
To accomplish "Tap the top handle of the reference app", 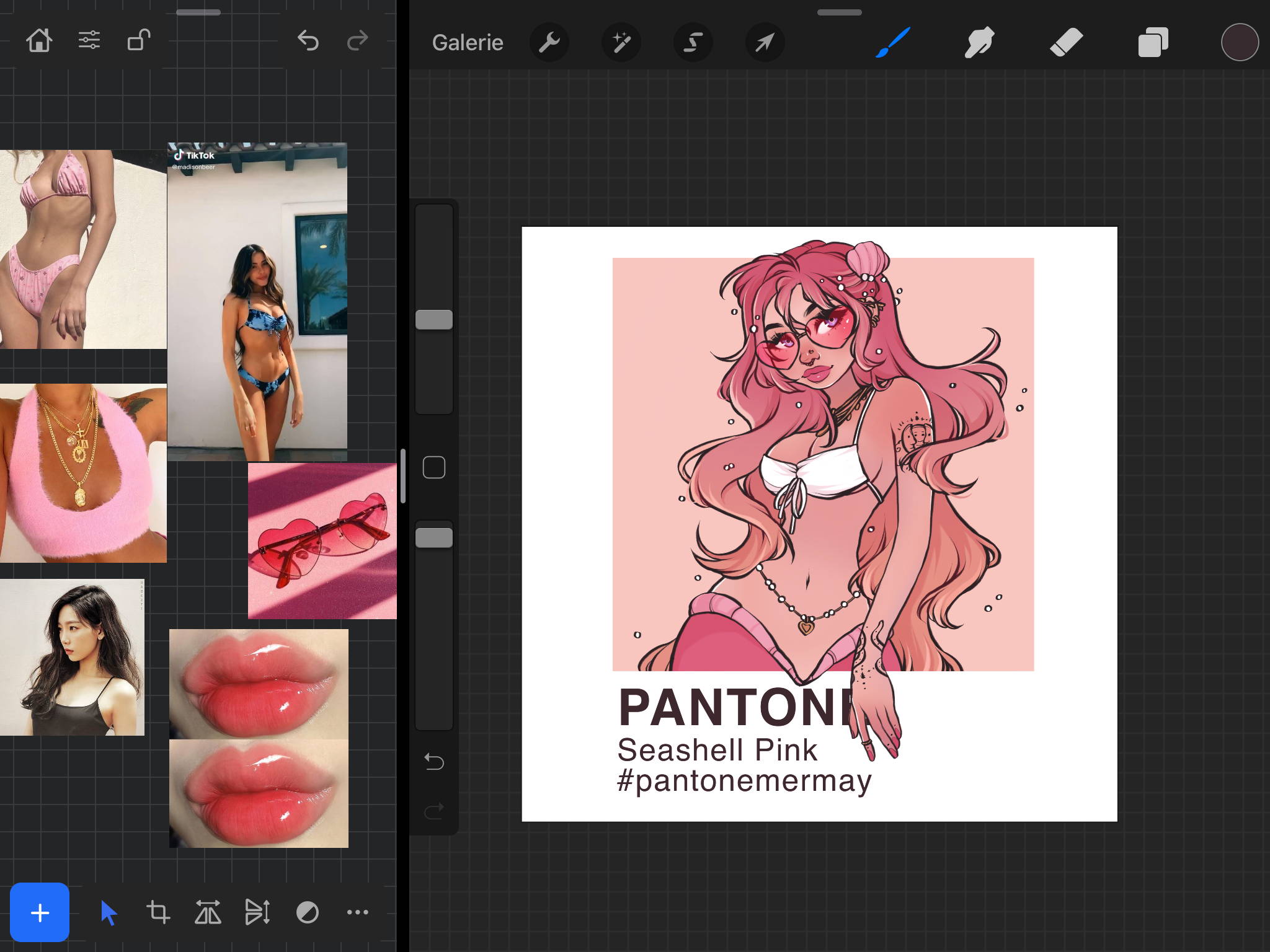I will click(198, 12).
